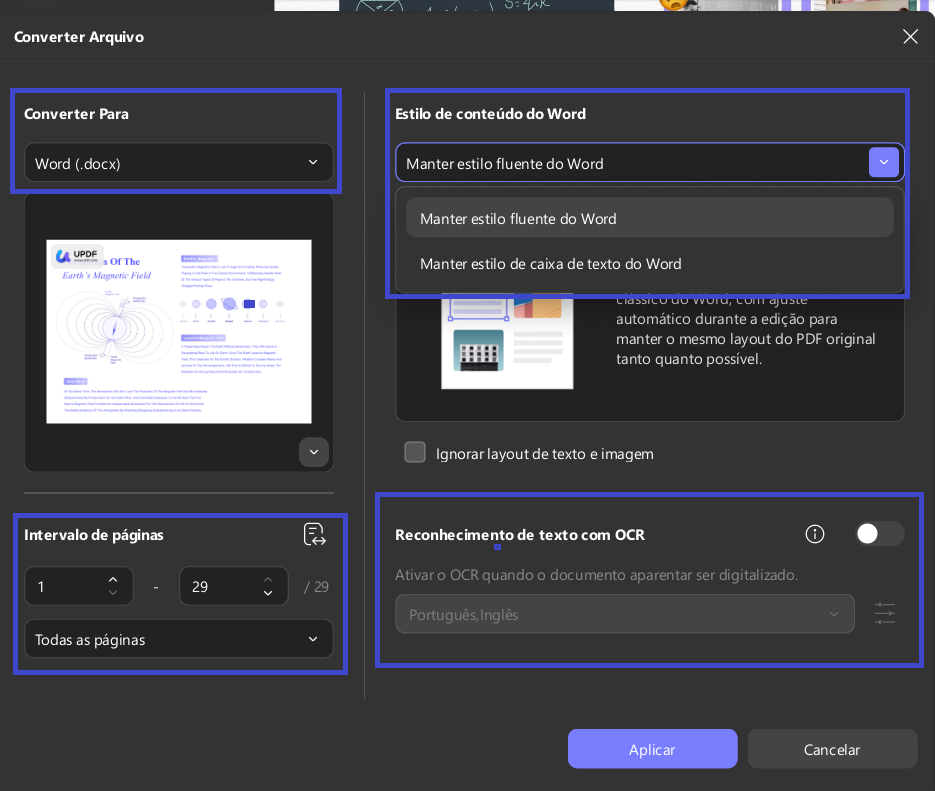Expand the Todas as páginas dropdown
This screenshot has width=935, height=791.
[x=178, y=639]
